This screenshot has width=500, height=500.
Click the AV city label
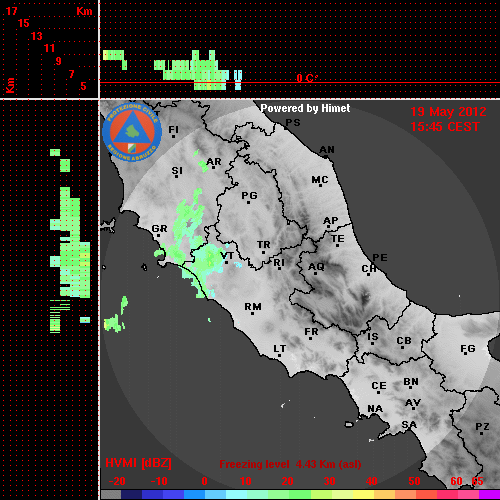pyautogui.click(x=413, y=403)
